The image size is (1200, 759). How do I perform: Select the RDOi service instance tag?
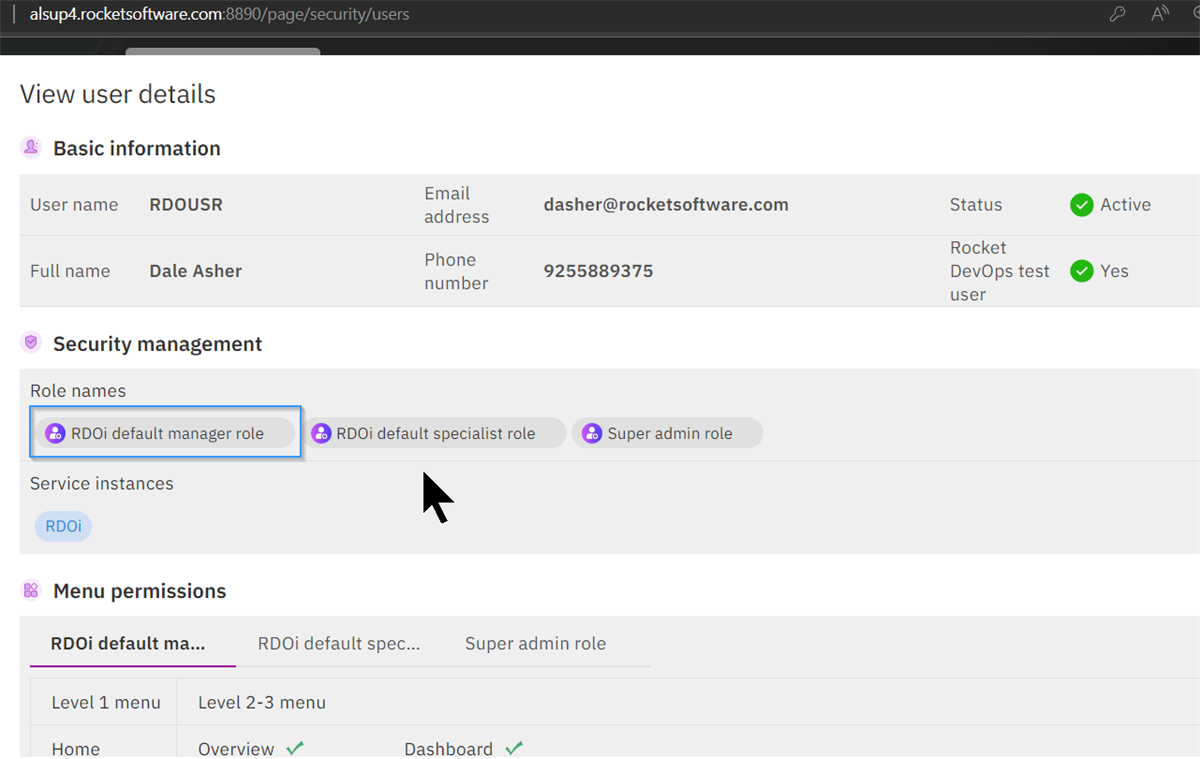coord(62,526)
